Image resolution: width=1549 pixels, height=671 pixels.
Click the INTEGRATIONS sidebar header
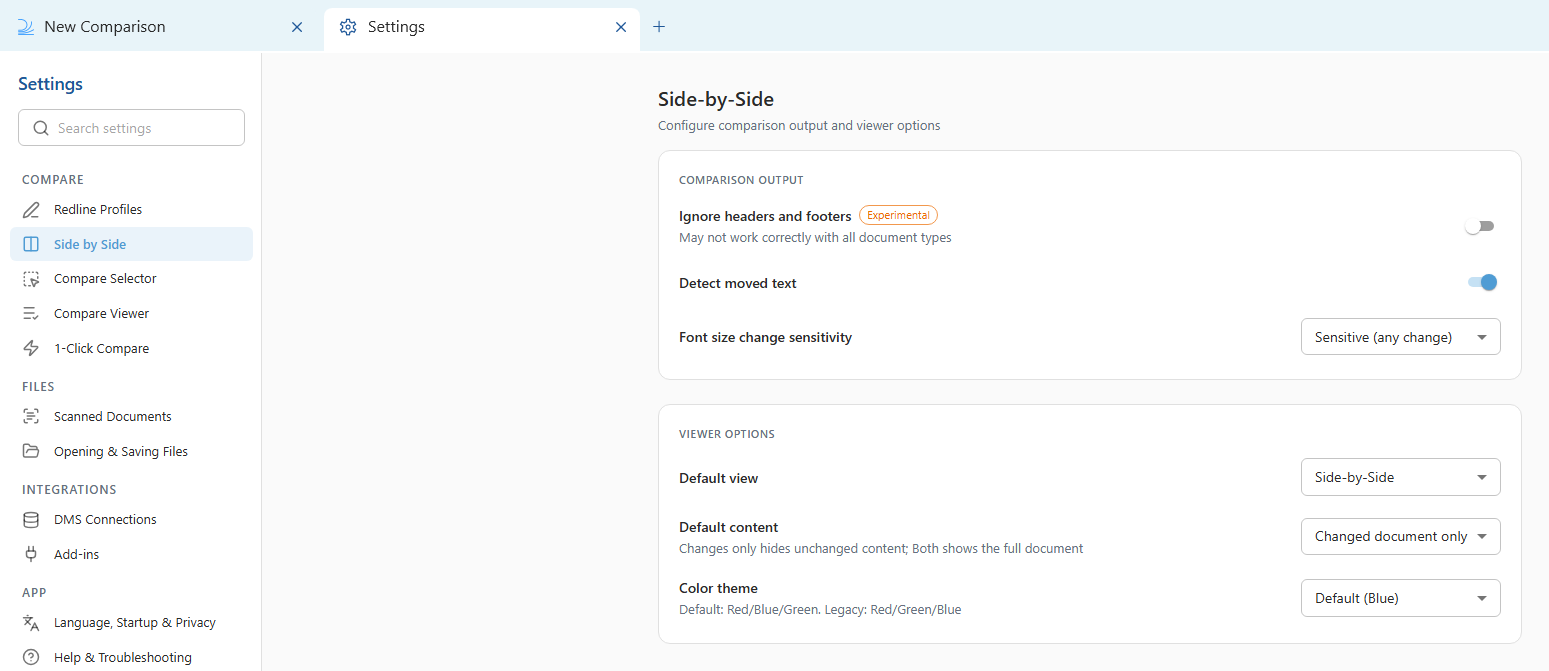click(x=69, y=489)
